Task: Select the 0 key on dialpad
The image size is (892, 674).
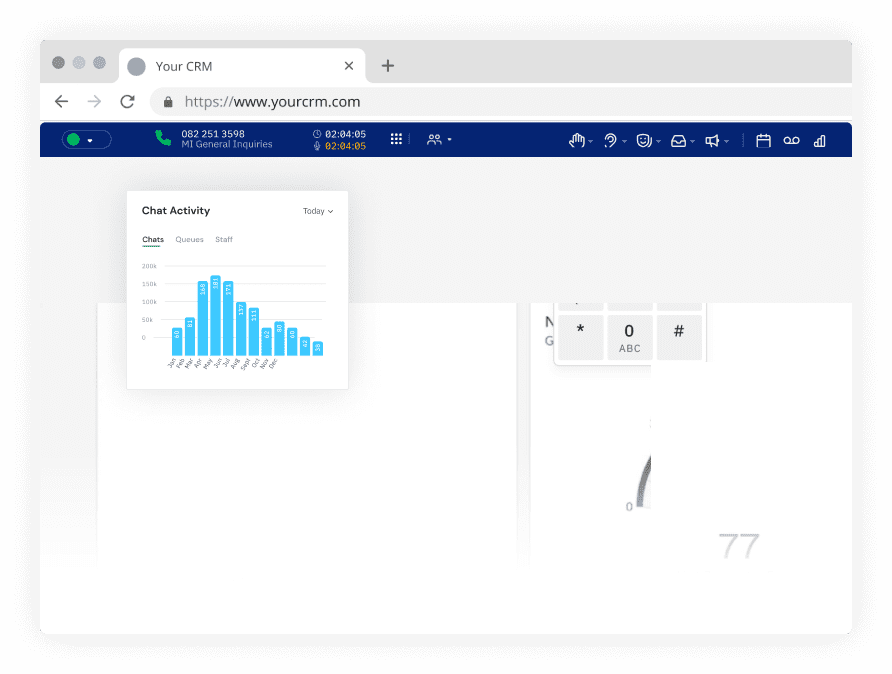Action: pos(629,338)
